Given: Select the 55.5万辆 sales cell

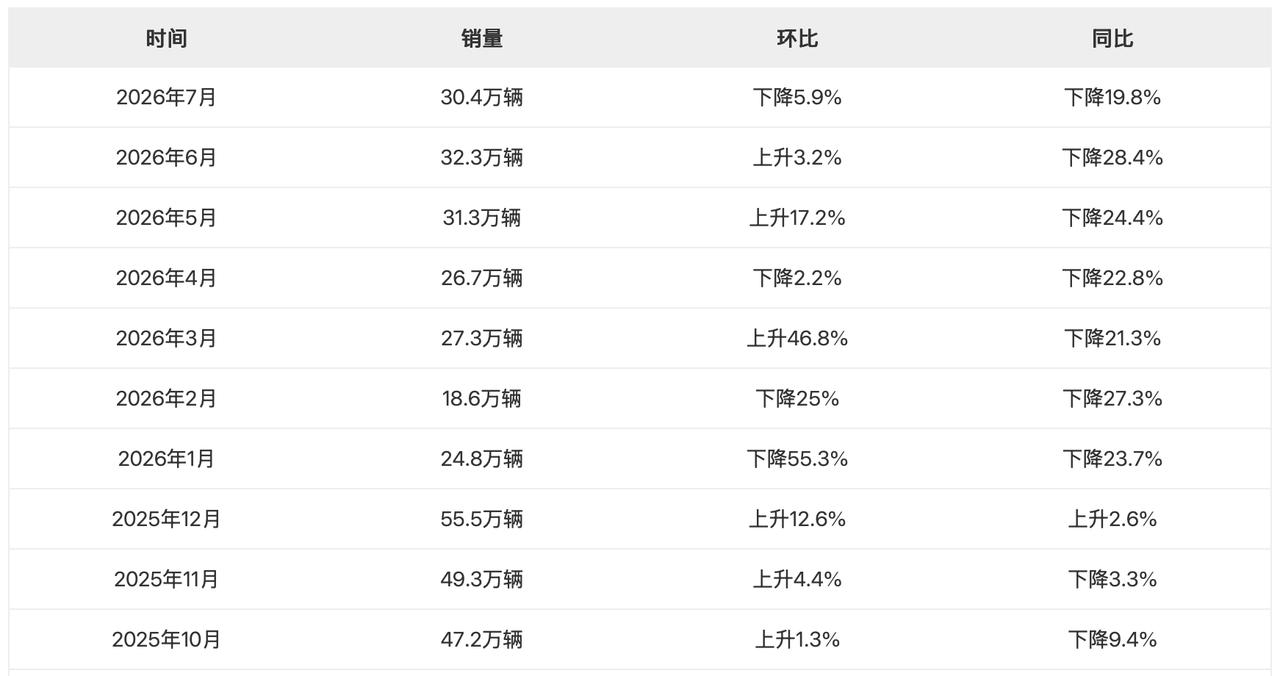Looking at the screenshot, I should [x=482, y=519].
